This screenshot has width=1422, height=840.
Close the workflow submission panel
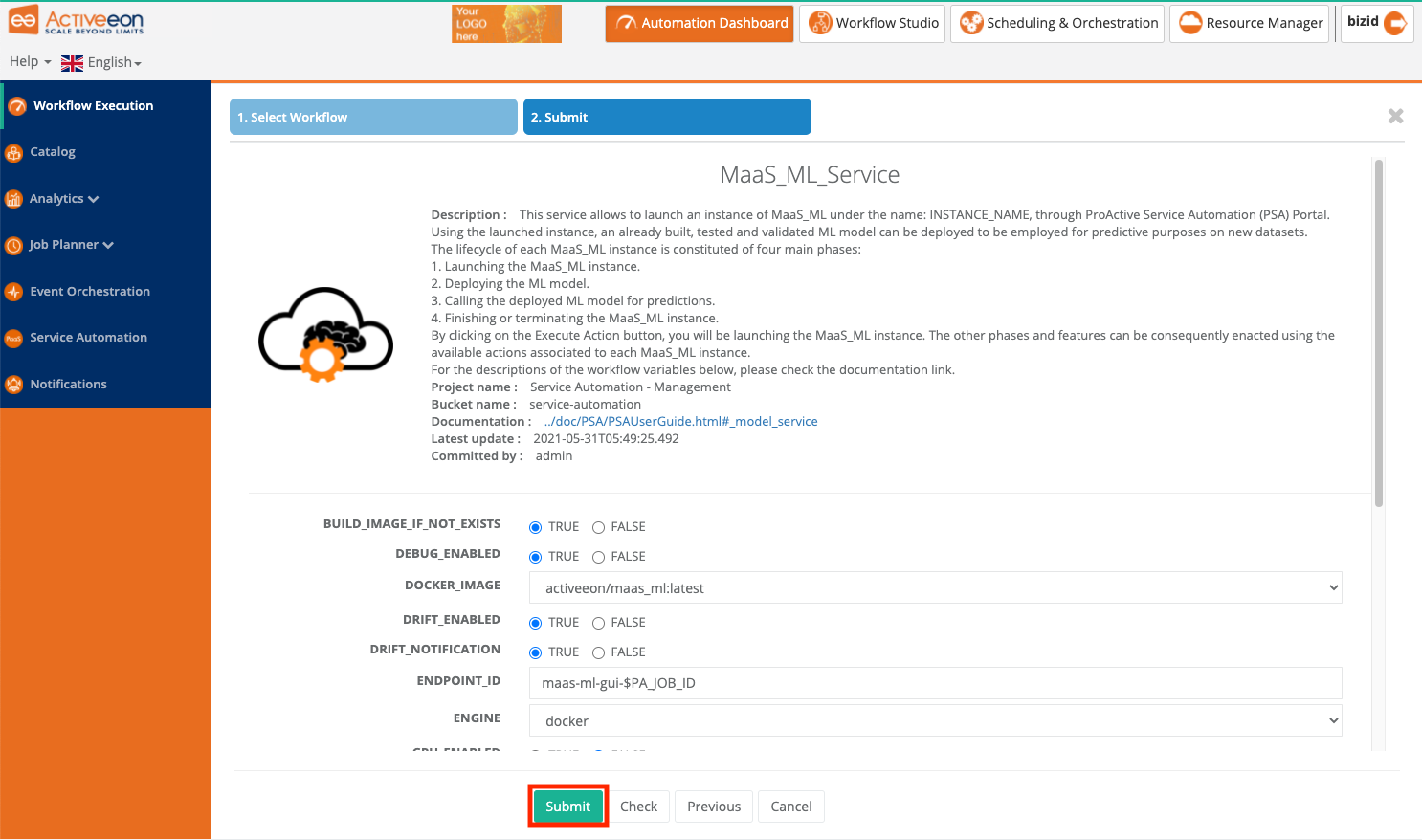(x=1395, y=116)
